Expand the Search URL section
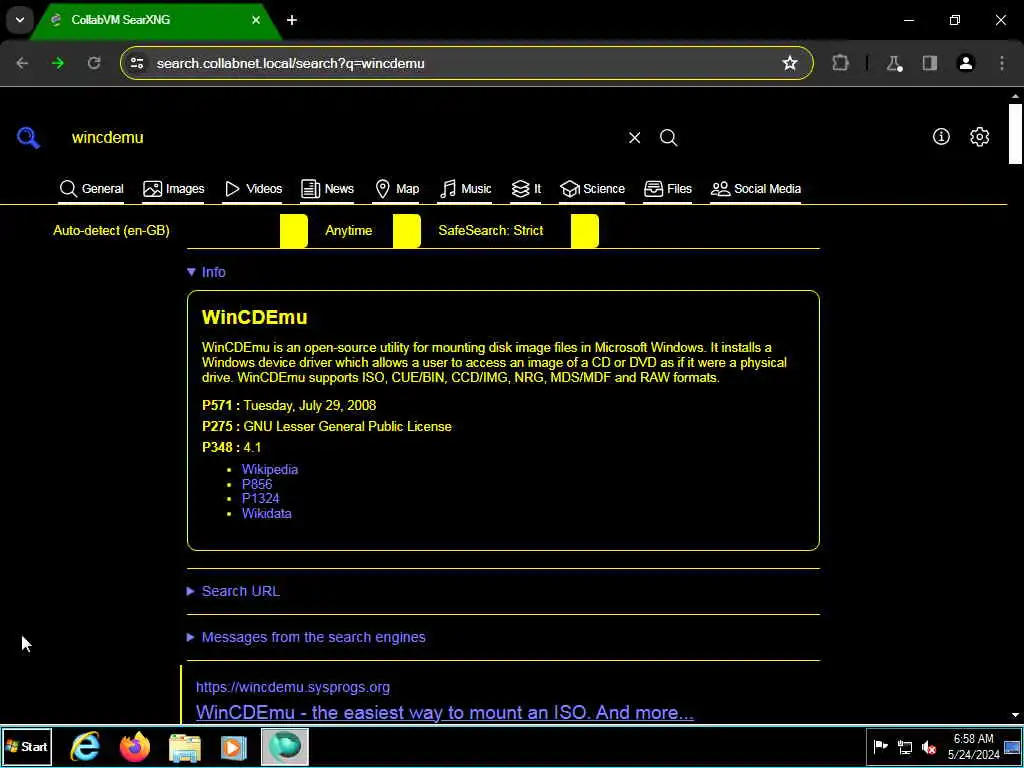The height and width of the screenshot is (768, 1024). click(x=233, y=591)
